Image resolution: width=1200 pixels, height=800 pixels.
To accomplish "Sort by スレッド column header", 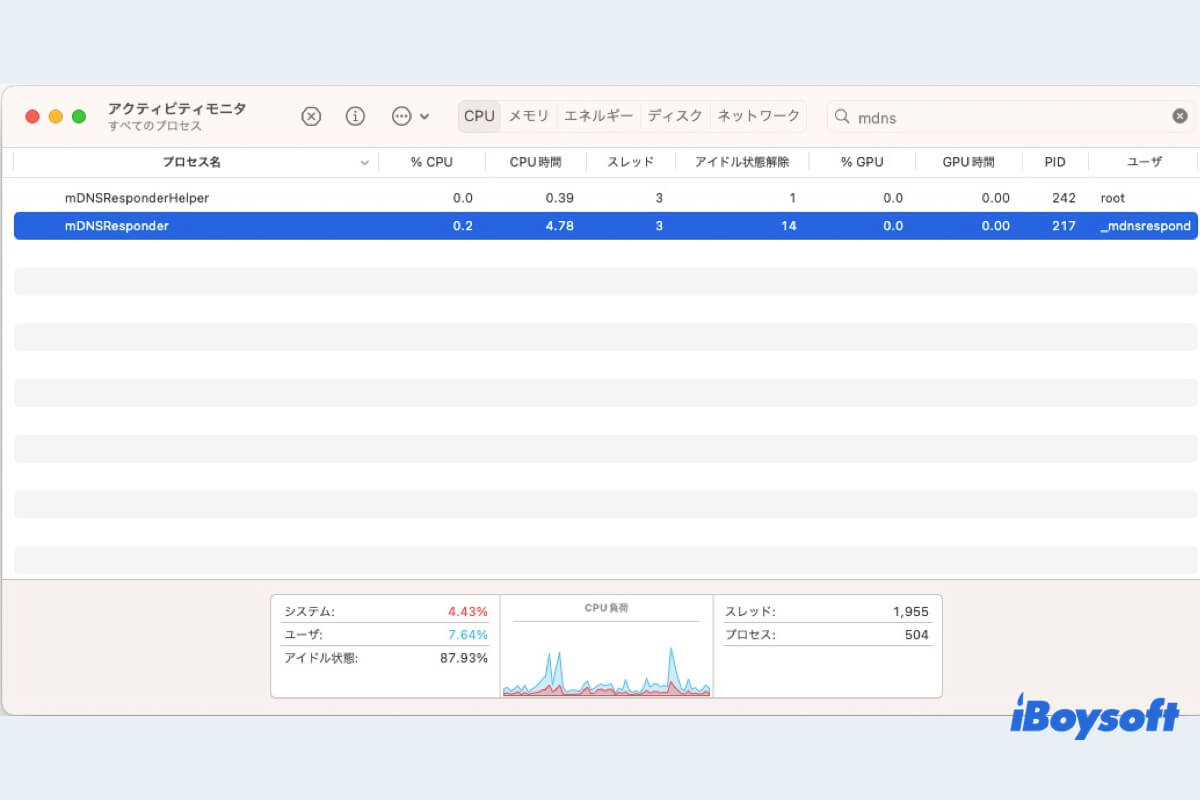I will 631,162.
